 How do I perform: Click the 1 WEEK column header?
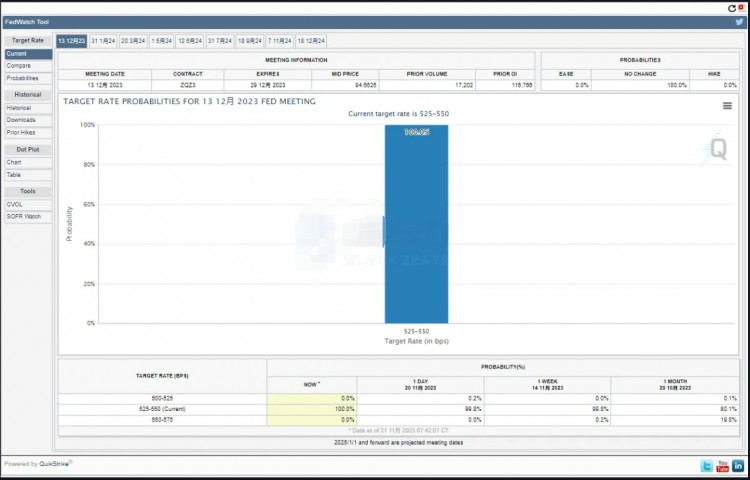547,385
